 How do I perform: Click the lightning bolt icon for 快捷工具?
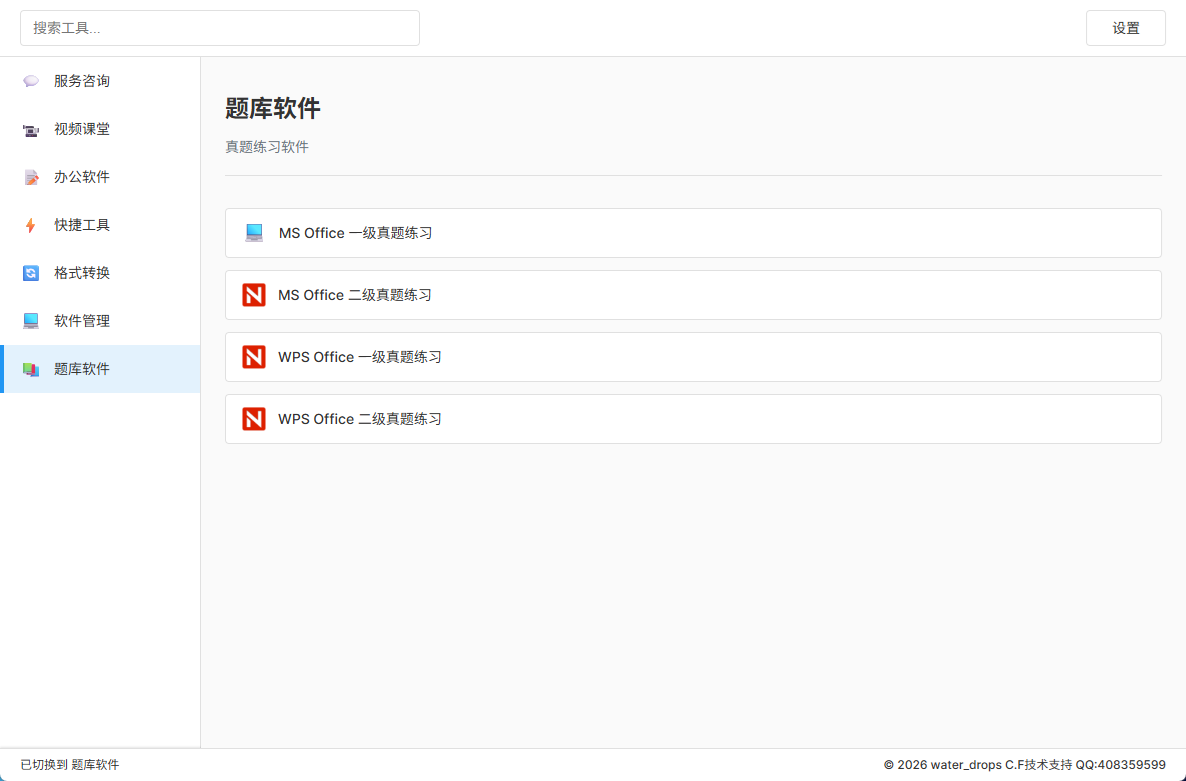pos(31,225)
